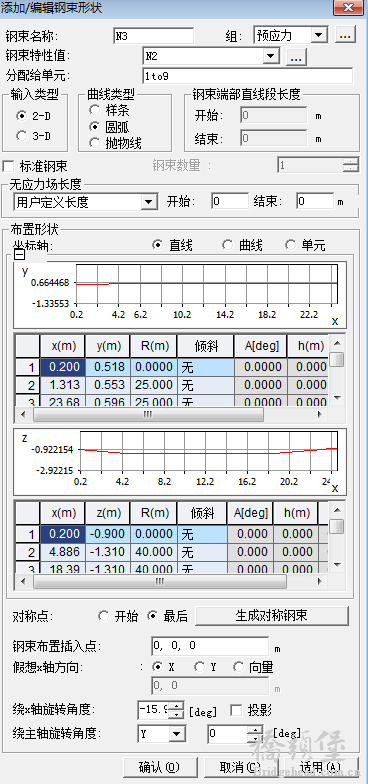This screenshot has height=784, width=368.
Task: Select row header 2 in the y table
Action: (x=28, y=385)
